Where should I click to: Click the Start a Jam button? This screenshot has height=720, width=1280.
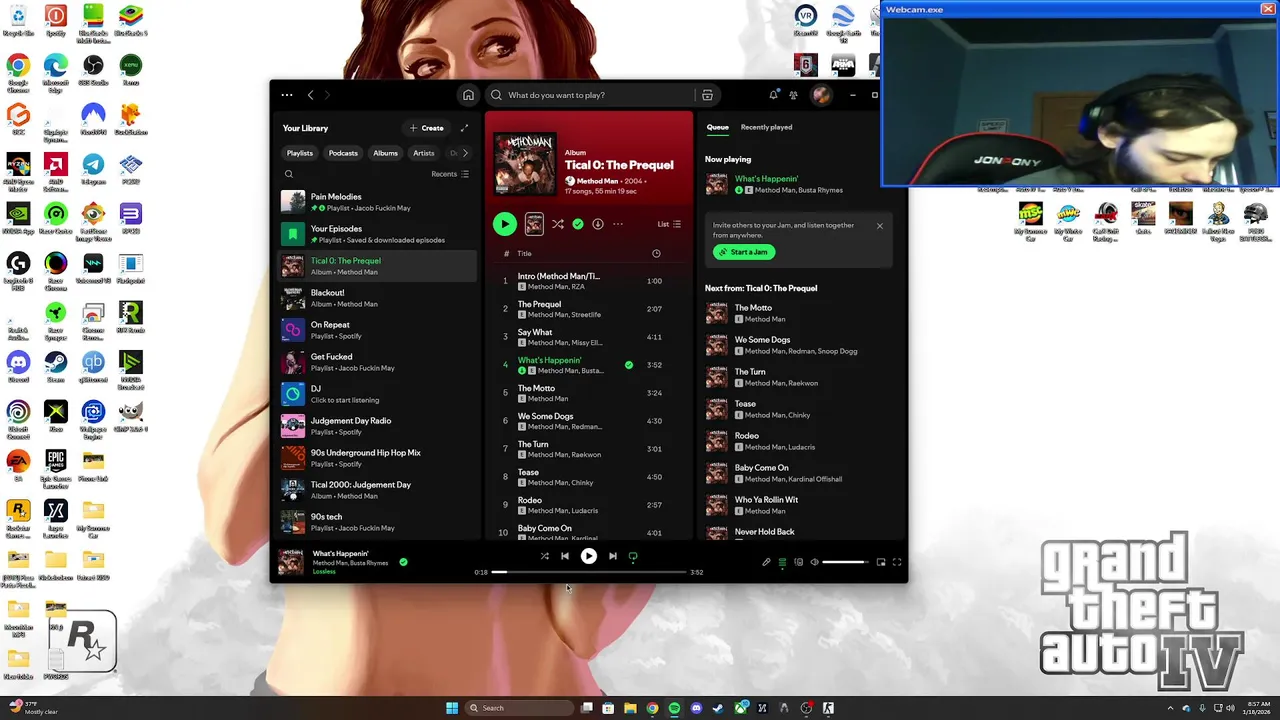tap(744, 252)
